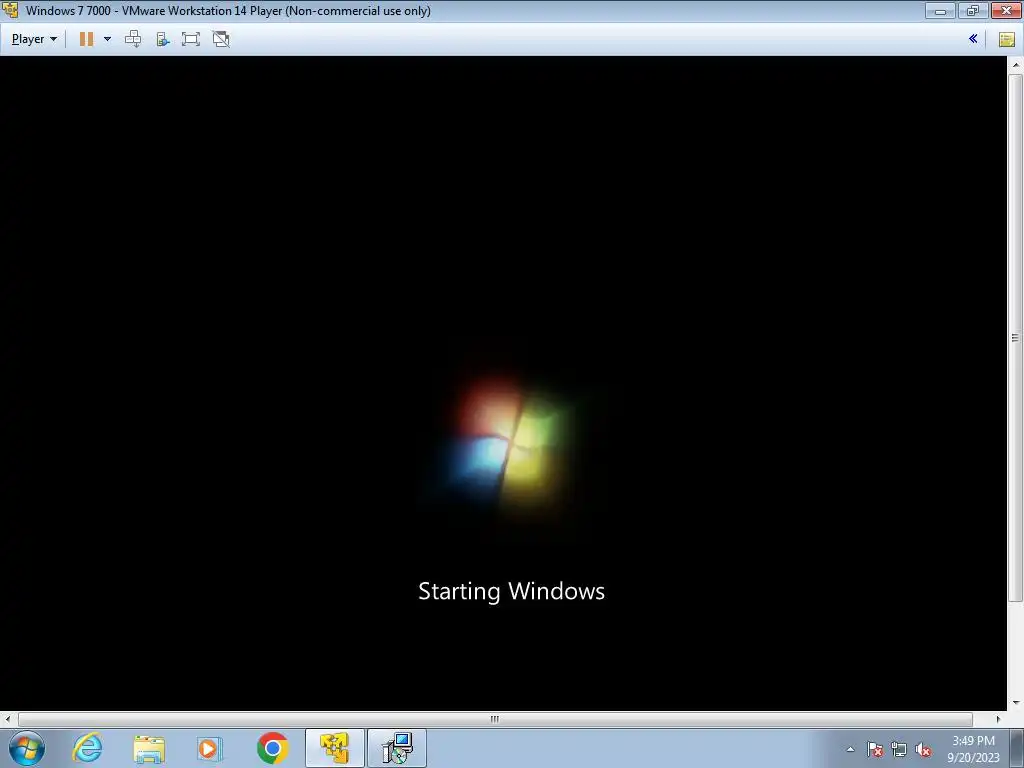Viewport: 1024px width, 768px height.
Task: Click the Starting Windows text
Action: click(x=511, y=591)
